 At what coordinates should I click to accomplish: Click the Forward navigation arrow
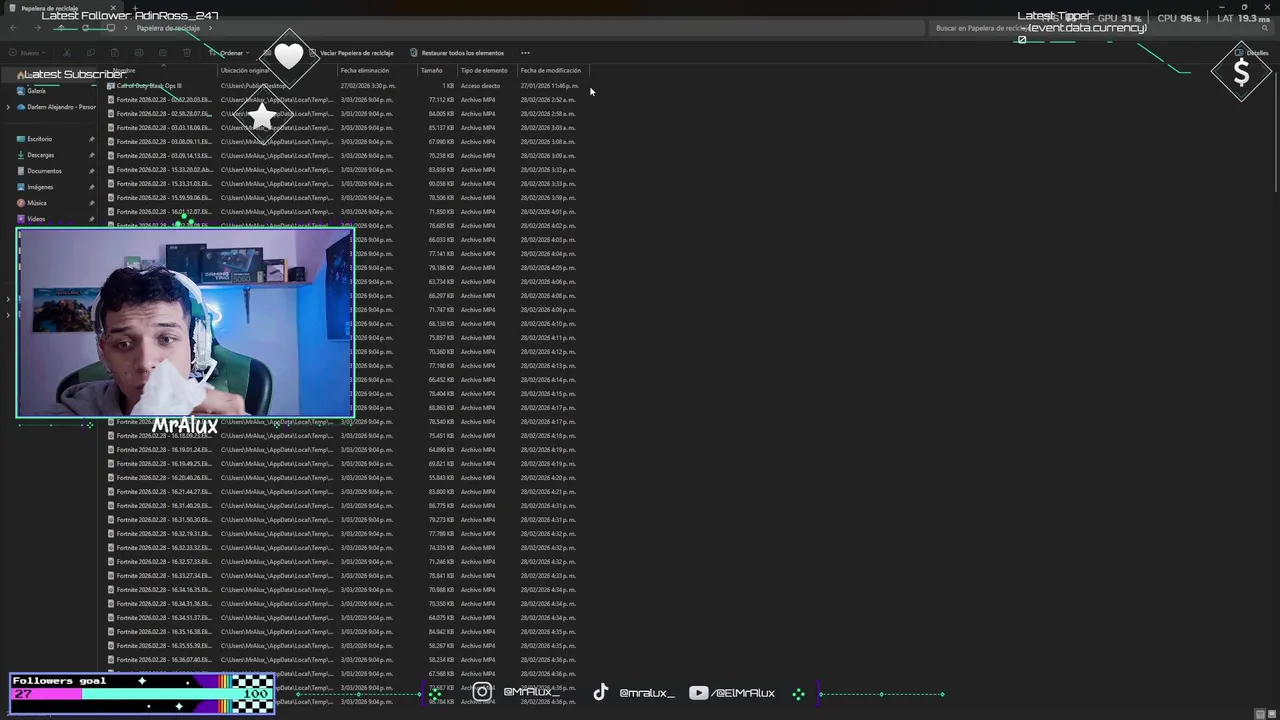click(37, 28)
